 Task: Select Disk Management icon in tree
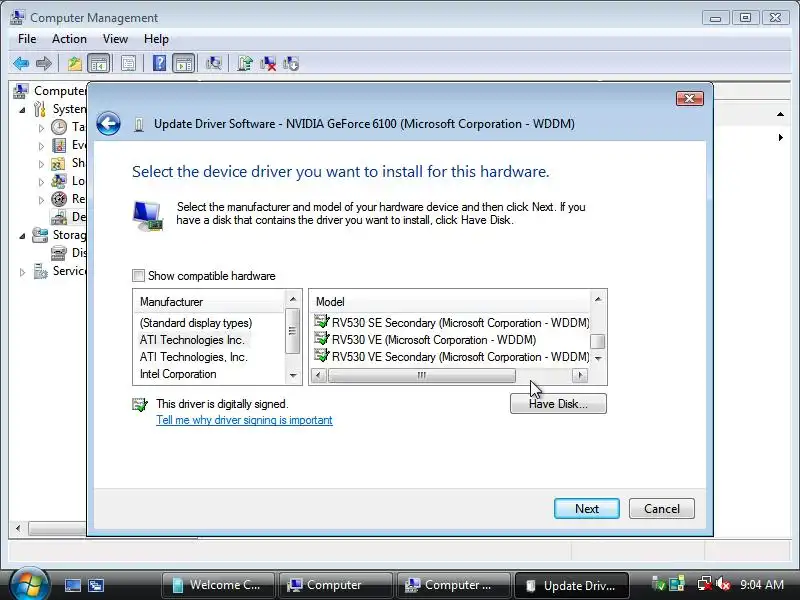click(59, 253)
